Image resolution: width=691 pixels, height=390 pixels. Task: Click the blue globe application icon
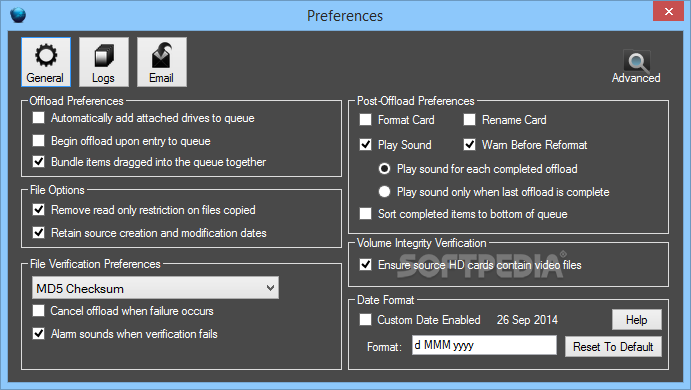coord(18,15)
